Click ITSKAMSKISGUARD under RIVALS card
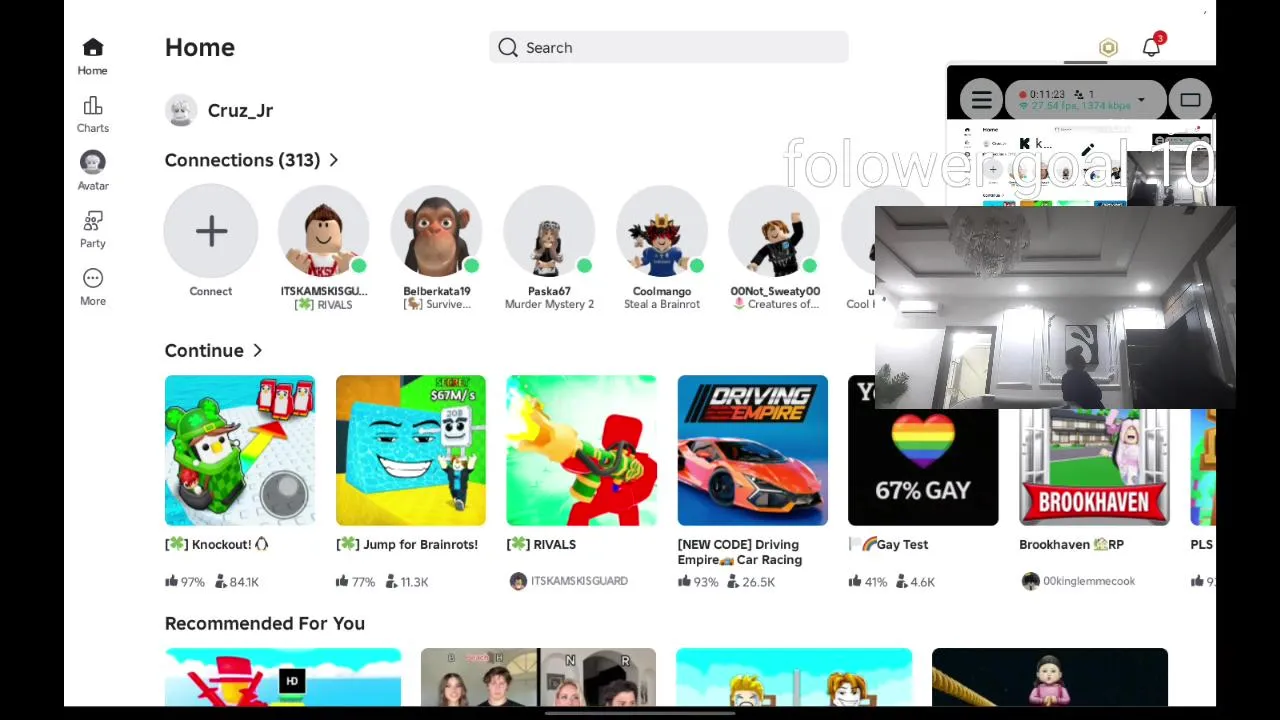 [568, 581]
